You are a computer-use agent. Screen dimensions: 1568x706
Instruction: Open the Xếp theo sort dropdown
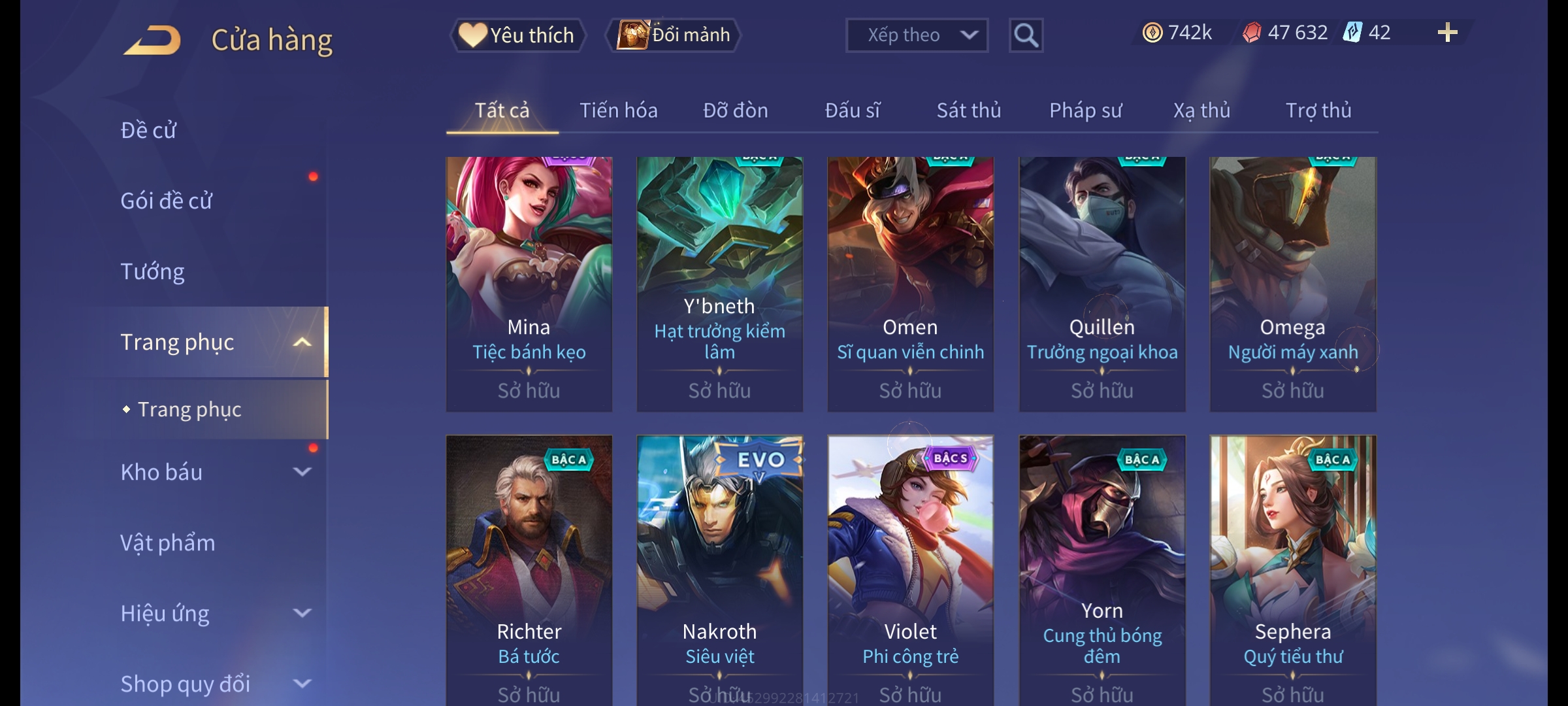[917, 35]
